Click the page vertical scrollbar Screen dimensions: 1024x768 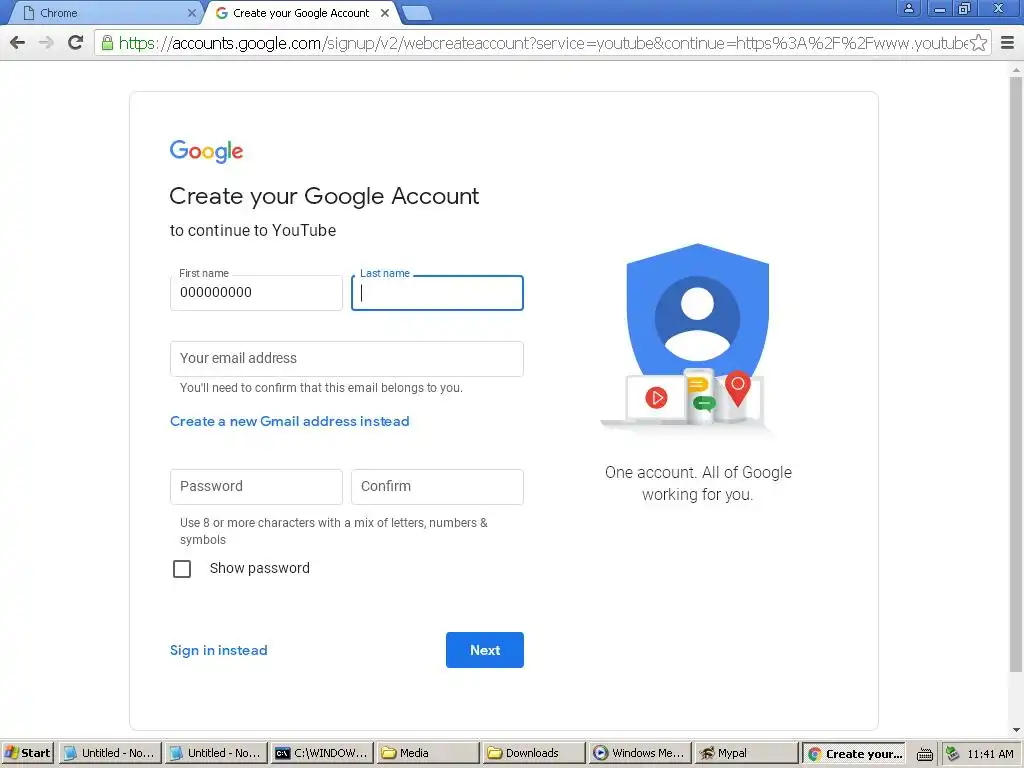[x=1016, y=372]
